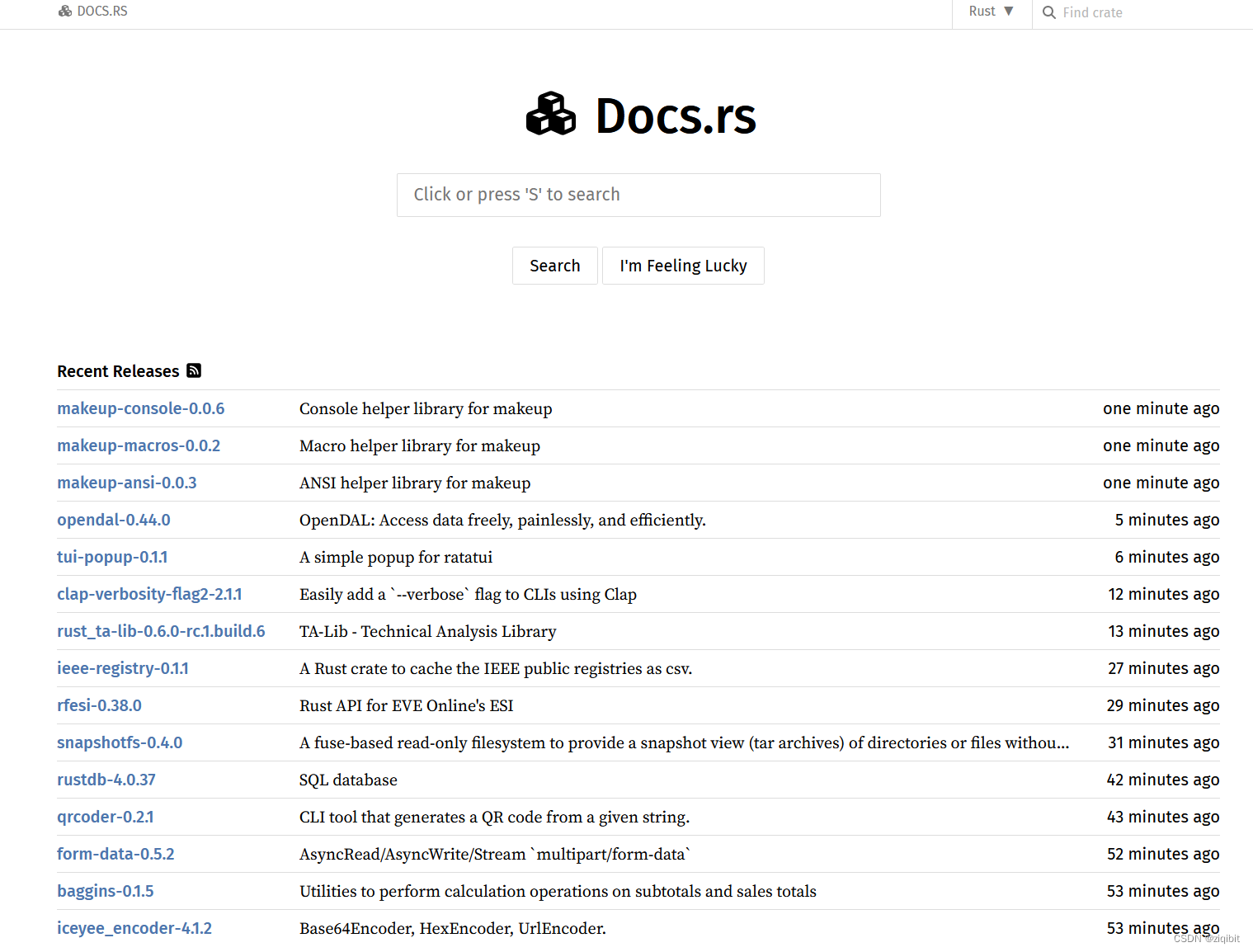Screen dimensions: 1253x952
Task: Open baggins-0.1.5 release
Action: (106, 891)
